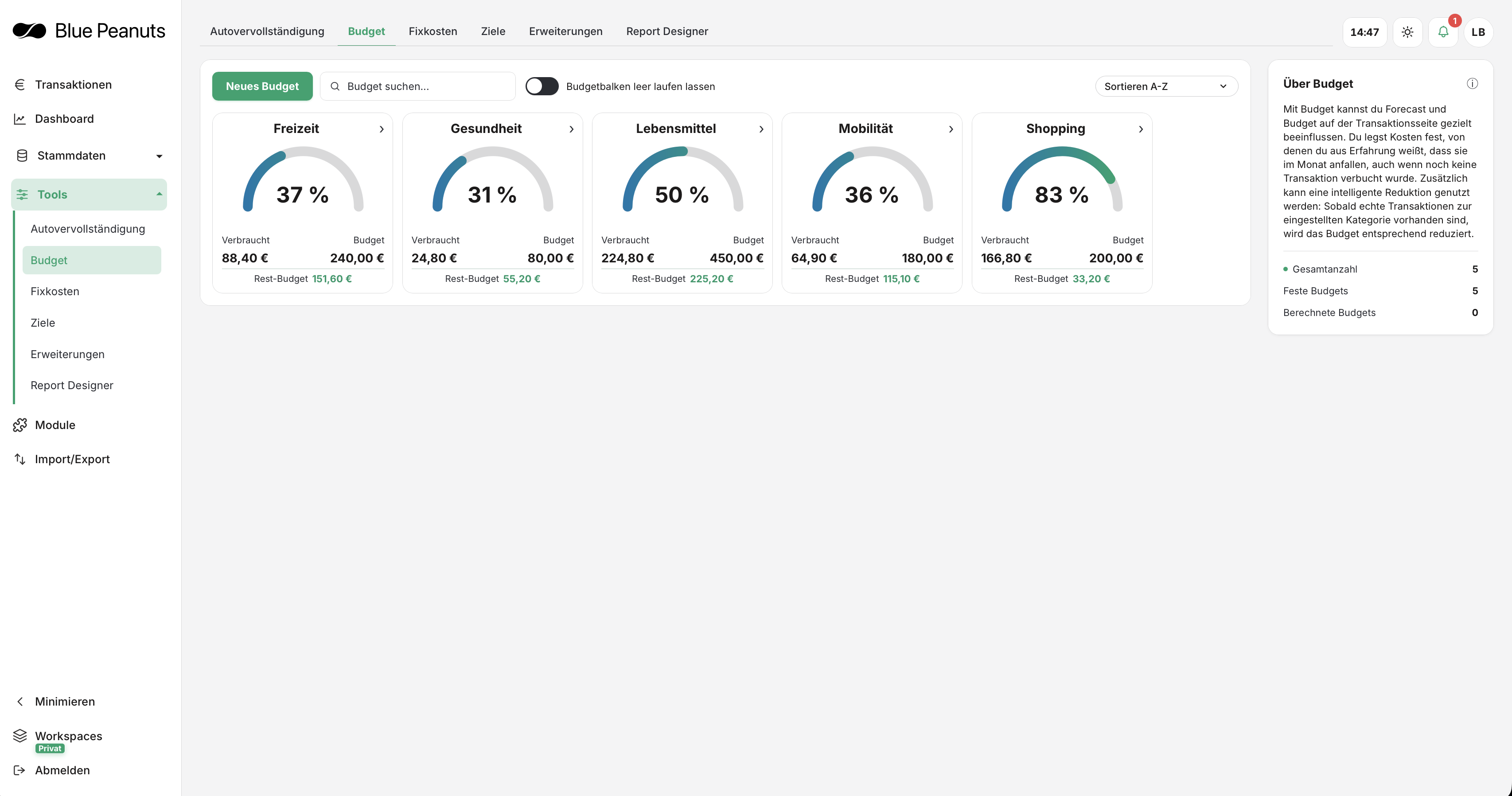Screen dimensions: 1512x796
Task: Click the Tools sliders icon
Action: coord(22,194)
